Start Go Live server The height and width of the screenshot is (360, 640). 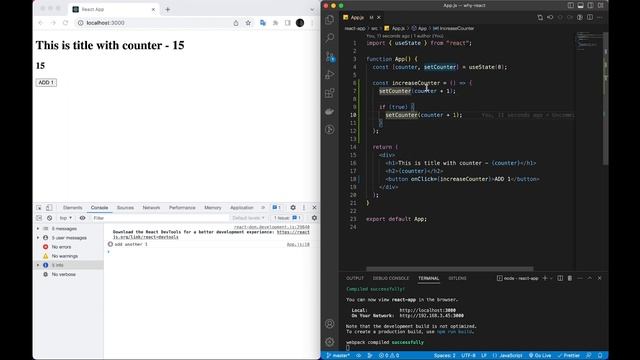click(540, 356)
